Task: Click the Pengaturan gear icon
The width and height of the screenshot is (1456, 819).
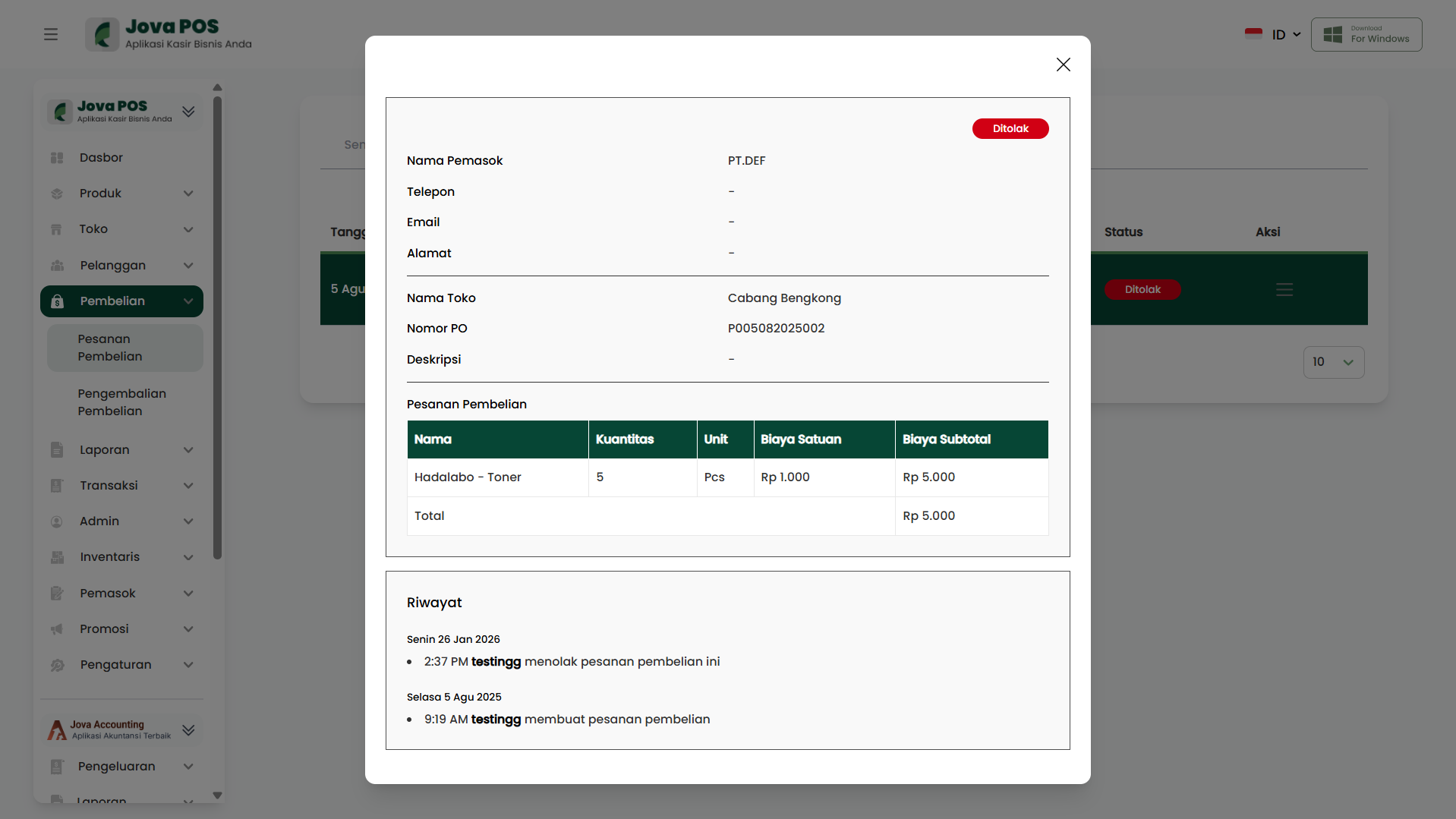Action: click(x=57, y=665)
